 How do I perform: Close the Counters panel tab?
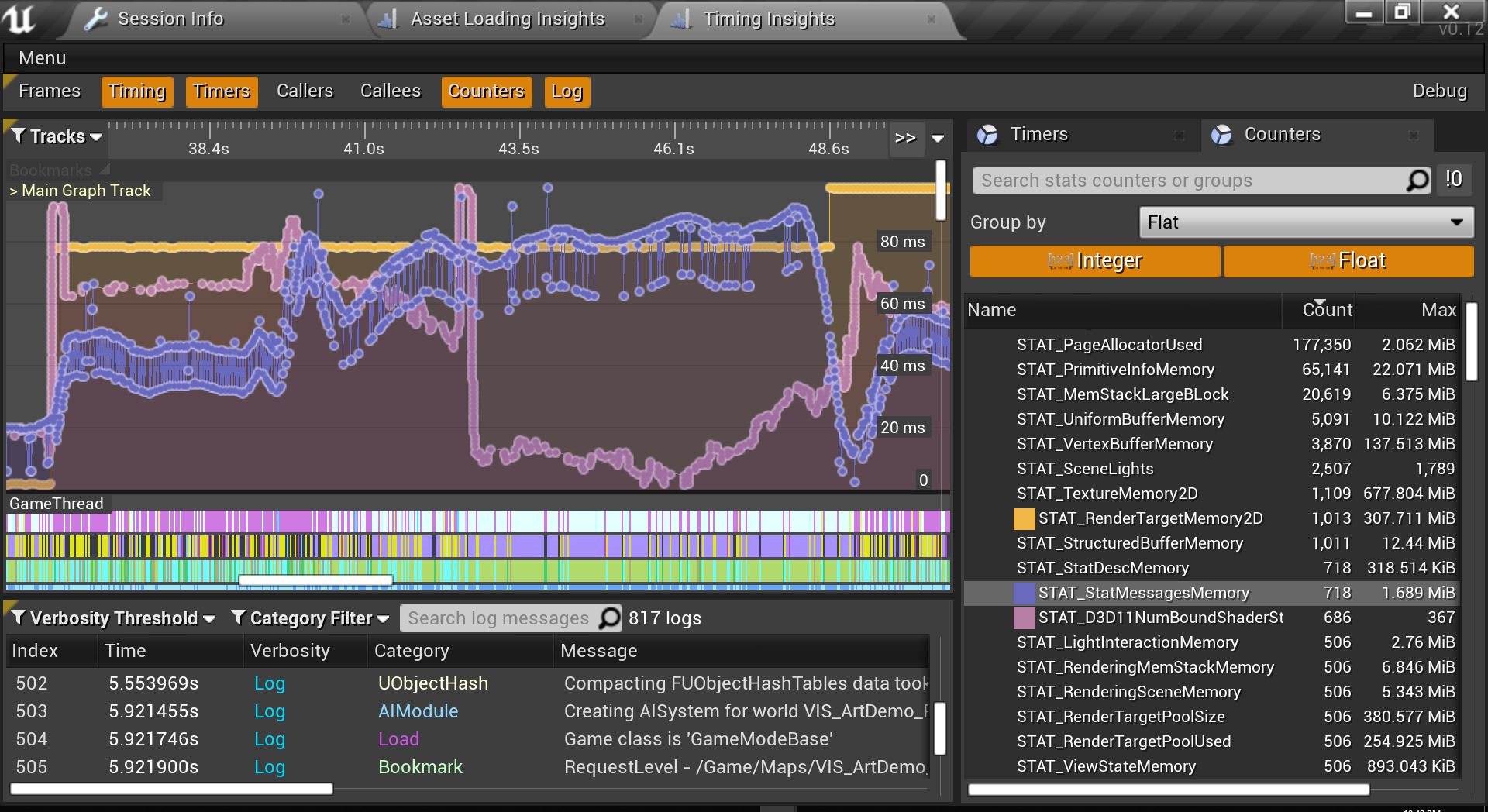[x=1414, y=136]
